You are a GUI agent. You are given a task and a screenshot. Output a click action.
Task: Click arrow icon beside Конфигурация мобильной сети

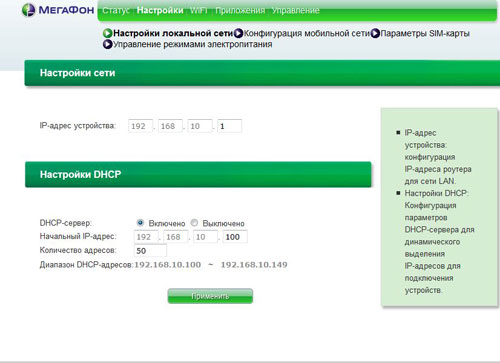[x=238, y=33]
